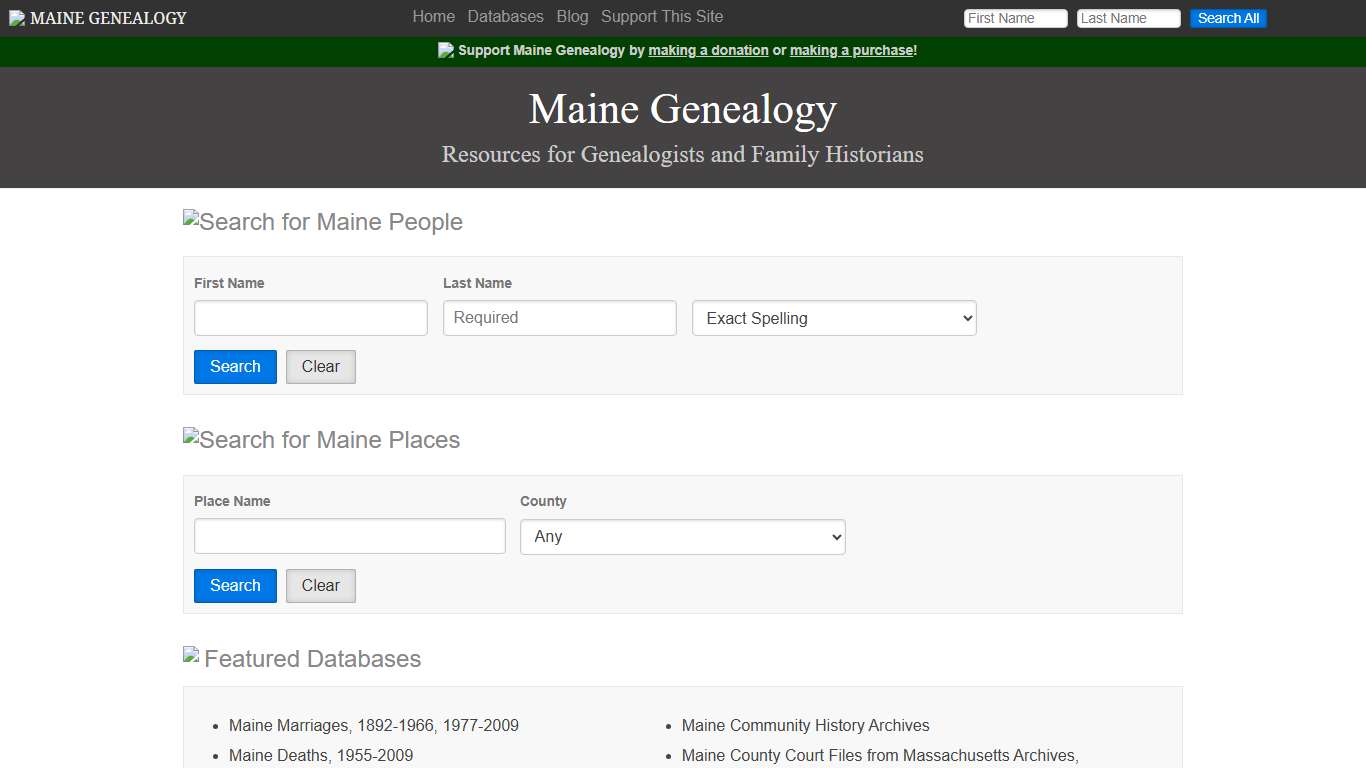The width and height of the screenshot is (1366, 768).
Task: Click the broken image icon near Search for Maine Places
Action: (x=190, y=439)
